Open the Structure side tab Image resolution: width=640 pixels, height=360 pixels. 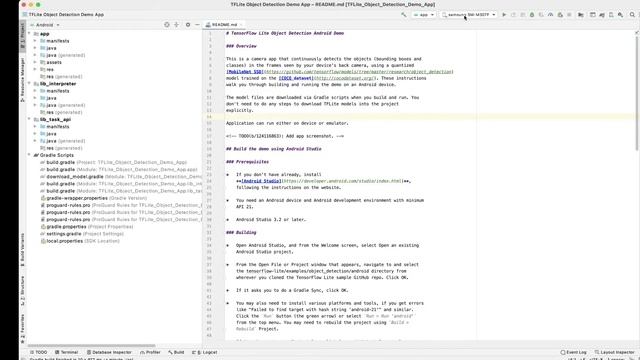pyautogui.click(x=22, y=291)
